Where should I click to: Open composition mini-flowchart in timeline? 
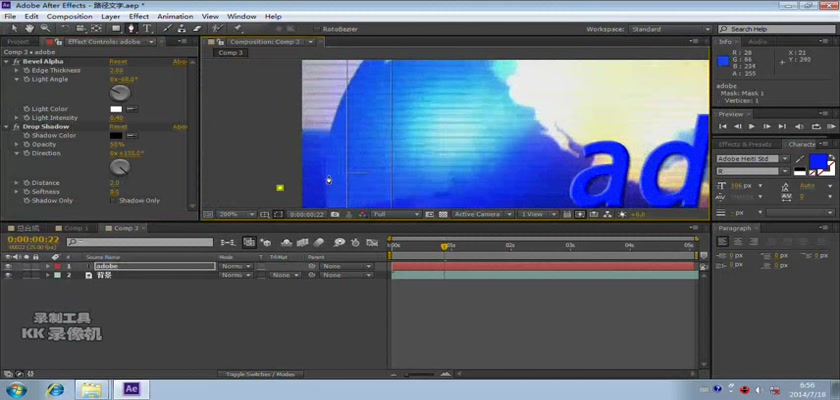pos(228,243)
